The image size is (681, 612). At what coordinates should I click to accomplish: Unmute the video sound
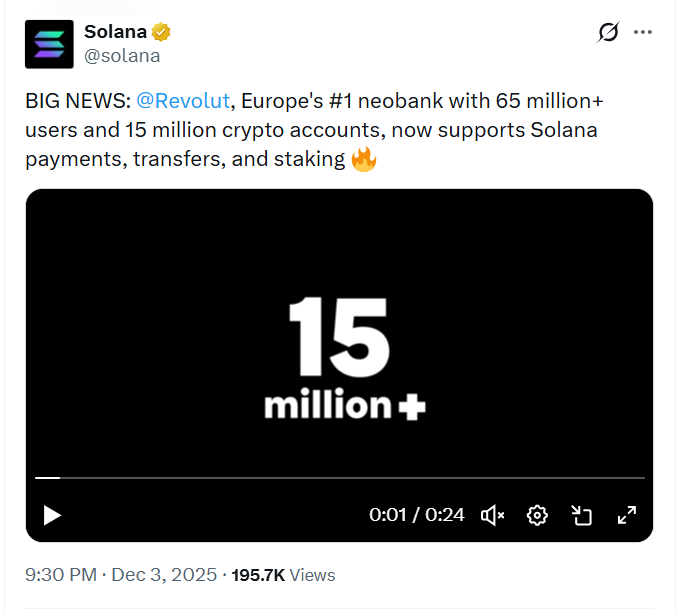(x=493, y=515)
